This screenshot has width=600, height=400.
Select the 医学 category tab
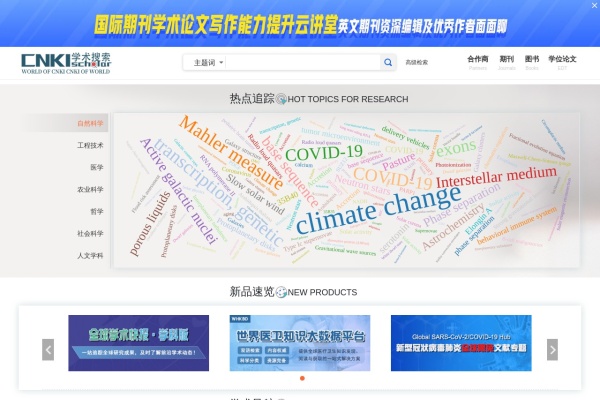click(96, 167)
